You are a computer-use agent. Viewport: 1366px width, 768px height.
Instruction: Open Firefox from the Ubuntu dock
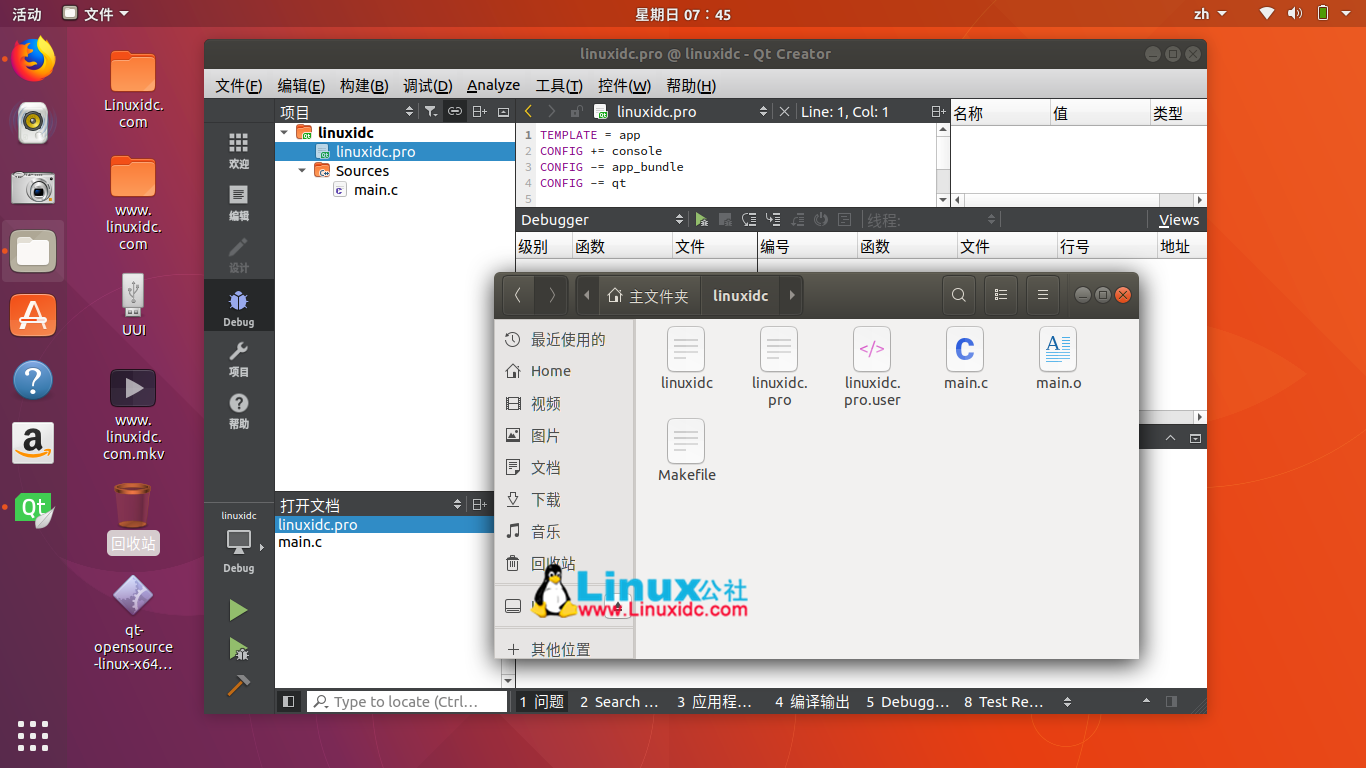33,59
